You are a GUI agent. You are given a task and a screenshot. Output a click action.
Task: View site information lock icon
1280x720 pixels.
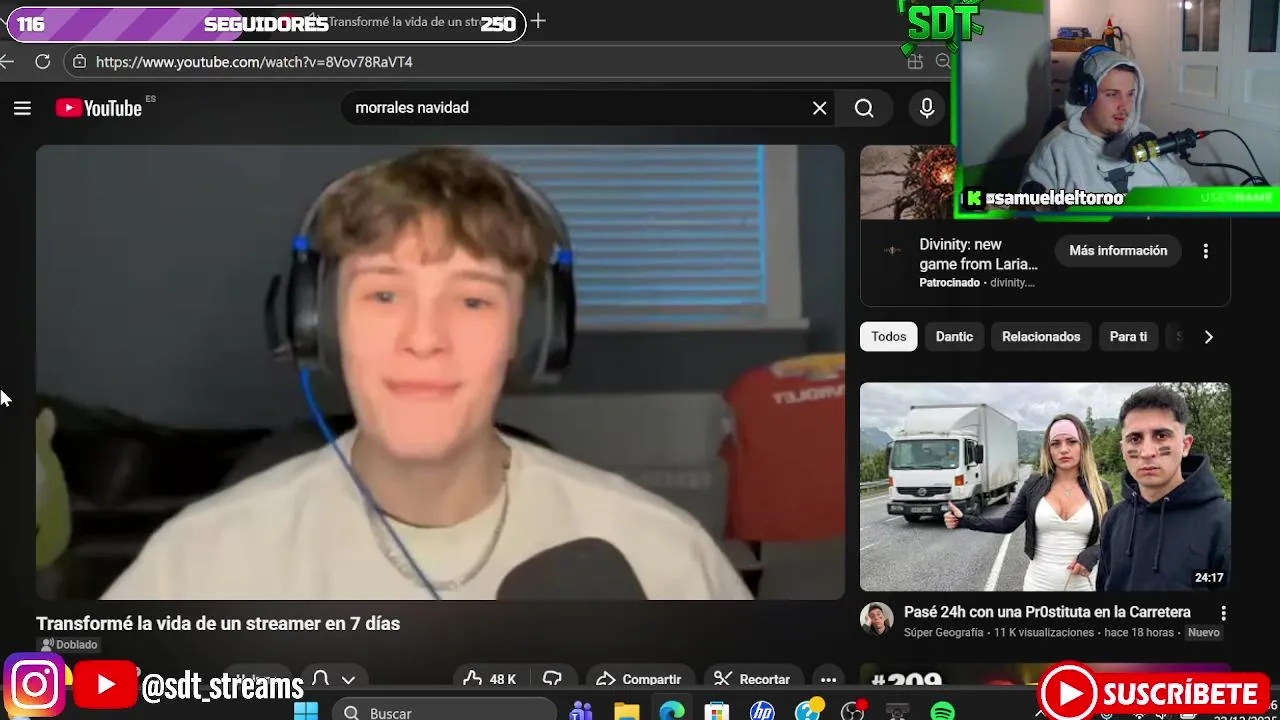80,62
